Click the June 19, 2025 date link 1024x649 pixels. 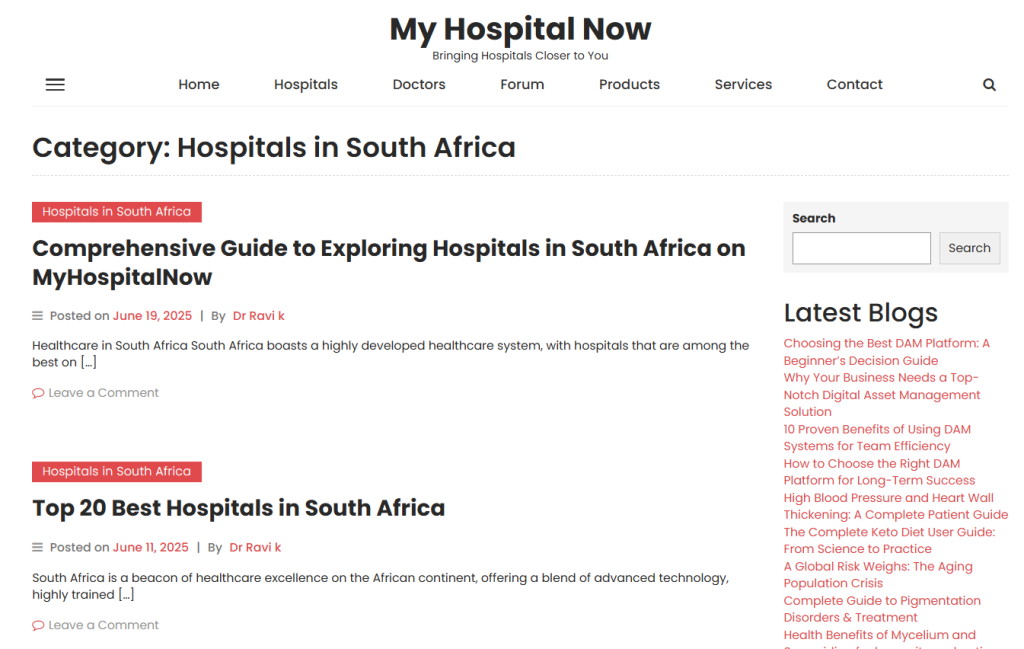click(x=152, y=316)
